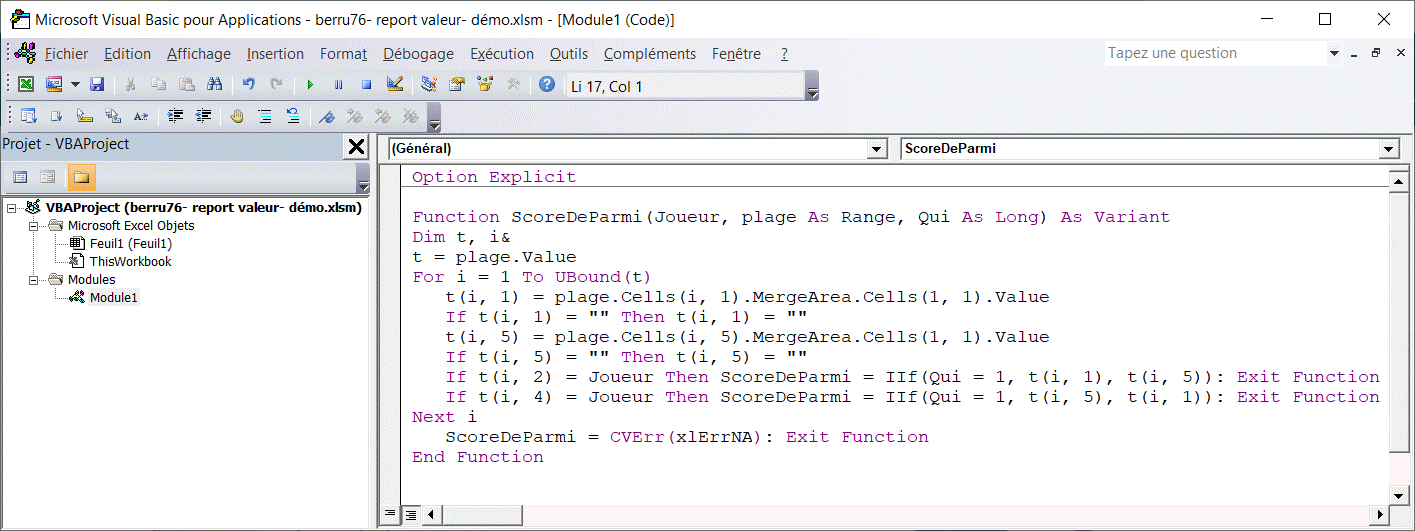The width and height of the screenshot is (1415, 531).
Task: Click the Undo arrow icon
Action: [x=249, y=86]
